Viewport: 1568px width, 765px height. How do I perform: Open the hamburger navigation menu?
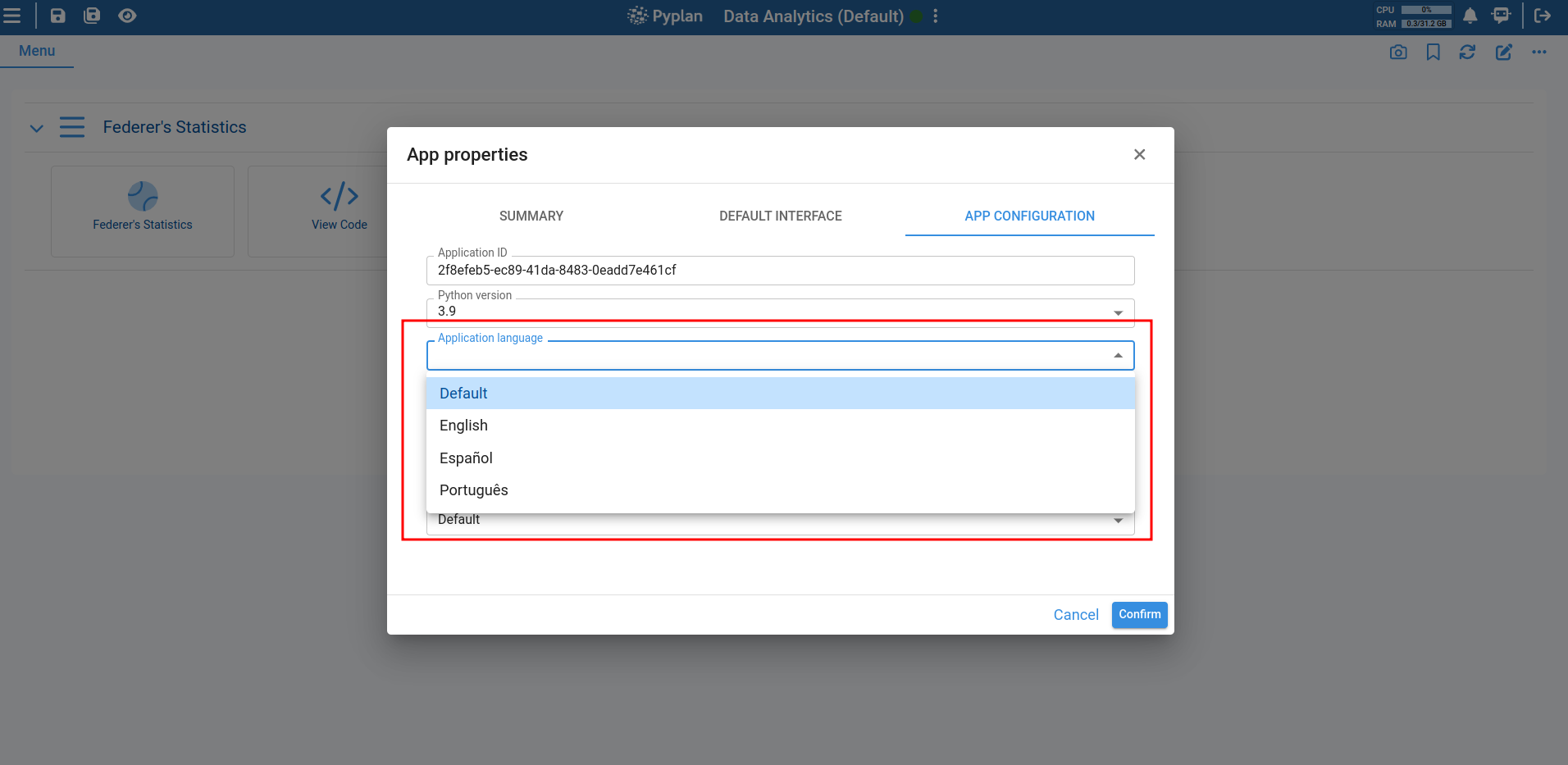pyautogui.click(x=13, y=15)
